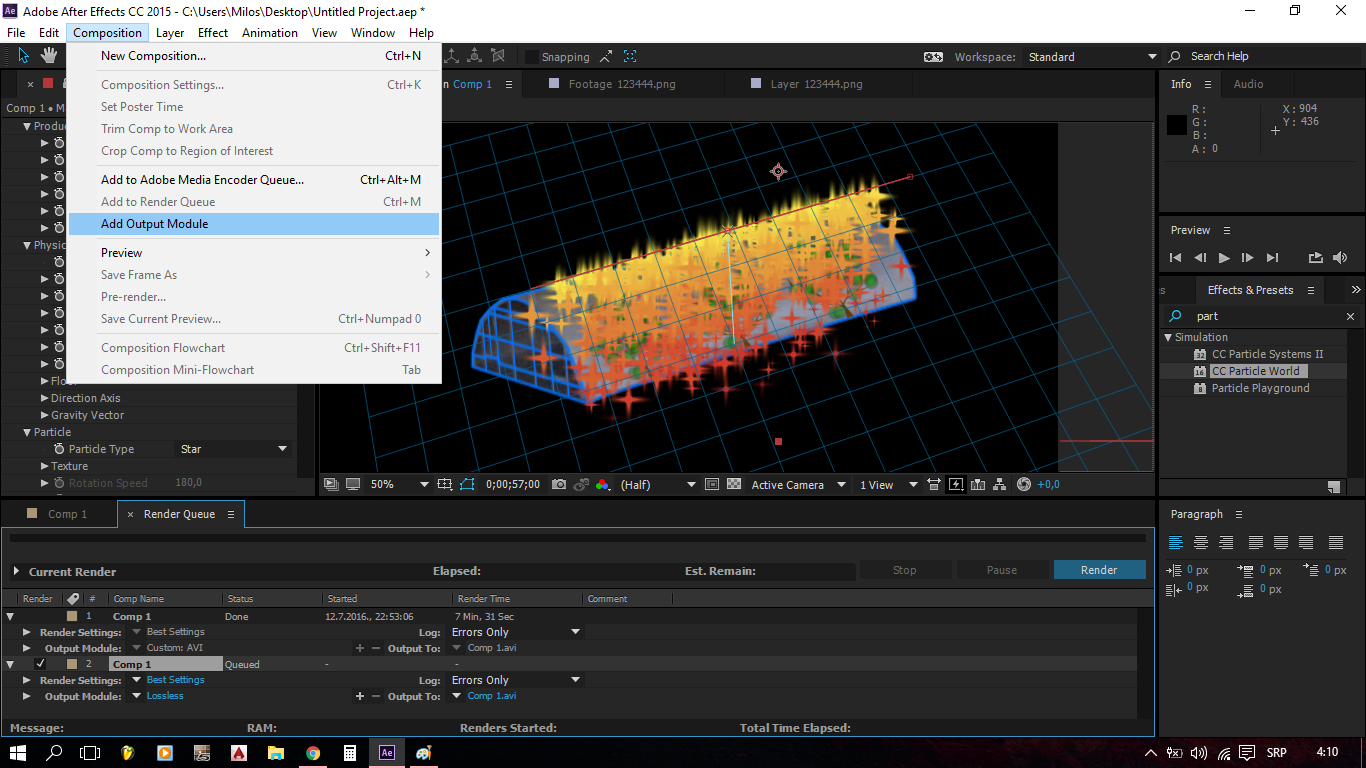Screen dimensions: 1366x768
Task: Open the Particle Type Star dropdown
Action: (234, 449)
